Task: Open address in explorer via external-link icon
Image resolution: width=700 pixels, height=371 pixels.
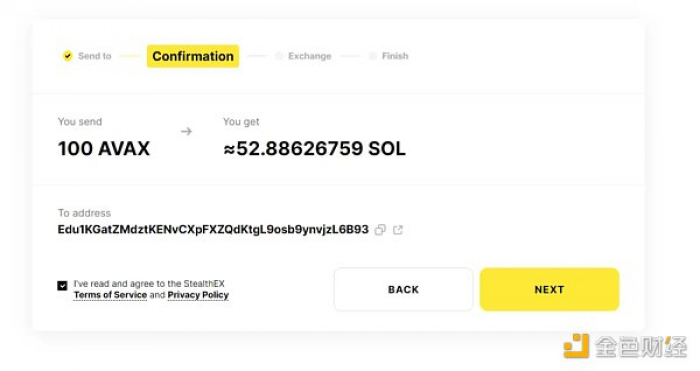Action: 398,229
